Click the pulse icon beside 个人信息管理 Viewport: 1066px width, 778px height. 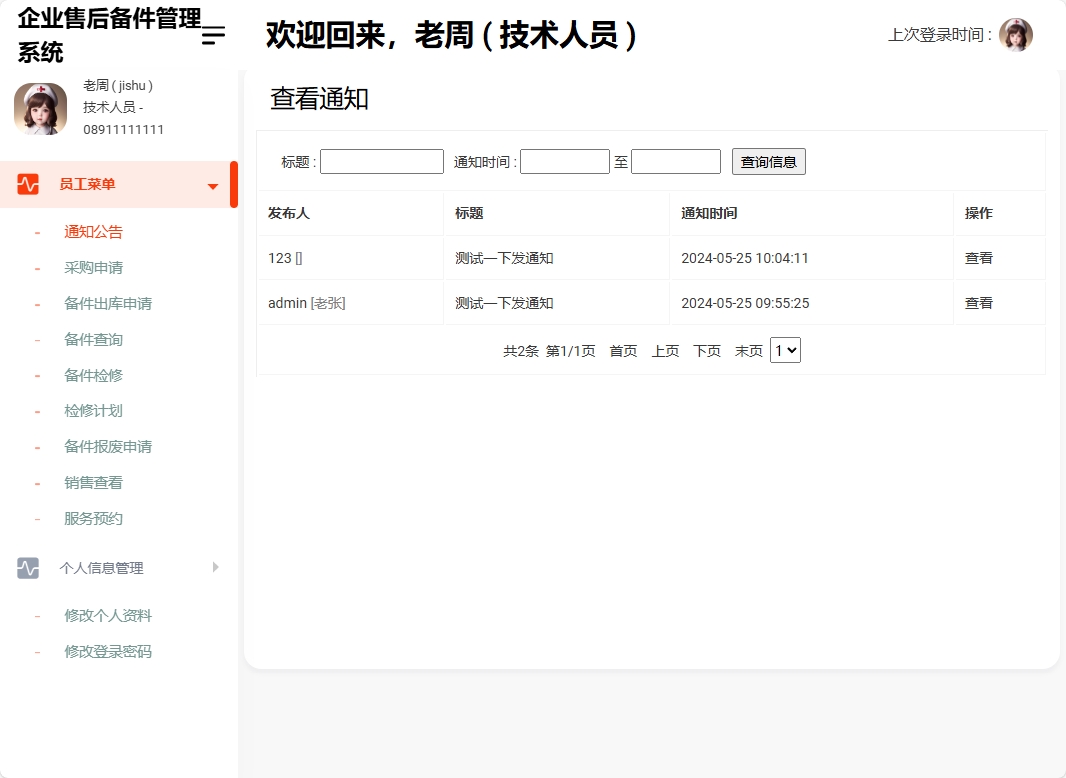tap(28, 566)
